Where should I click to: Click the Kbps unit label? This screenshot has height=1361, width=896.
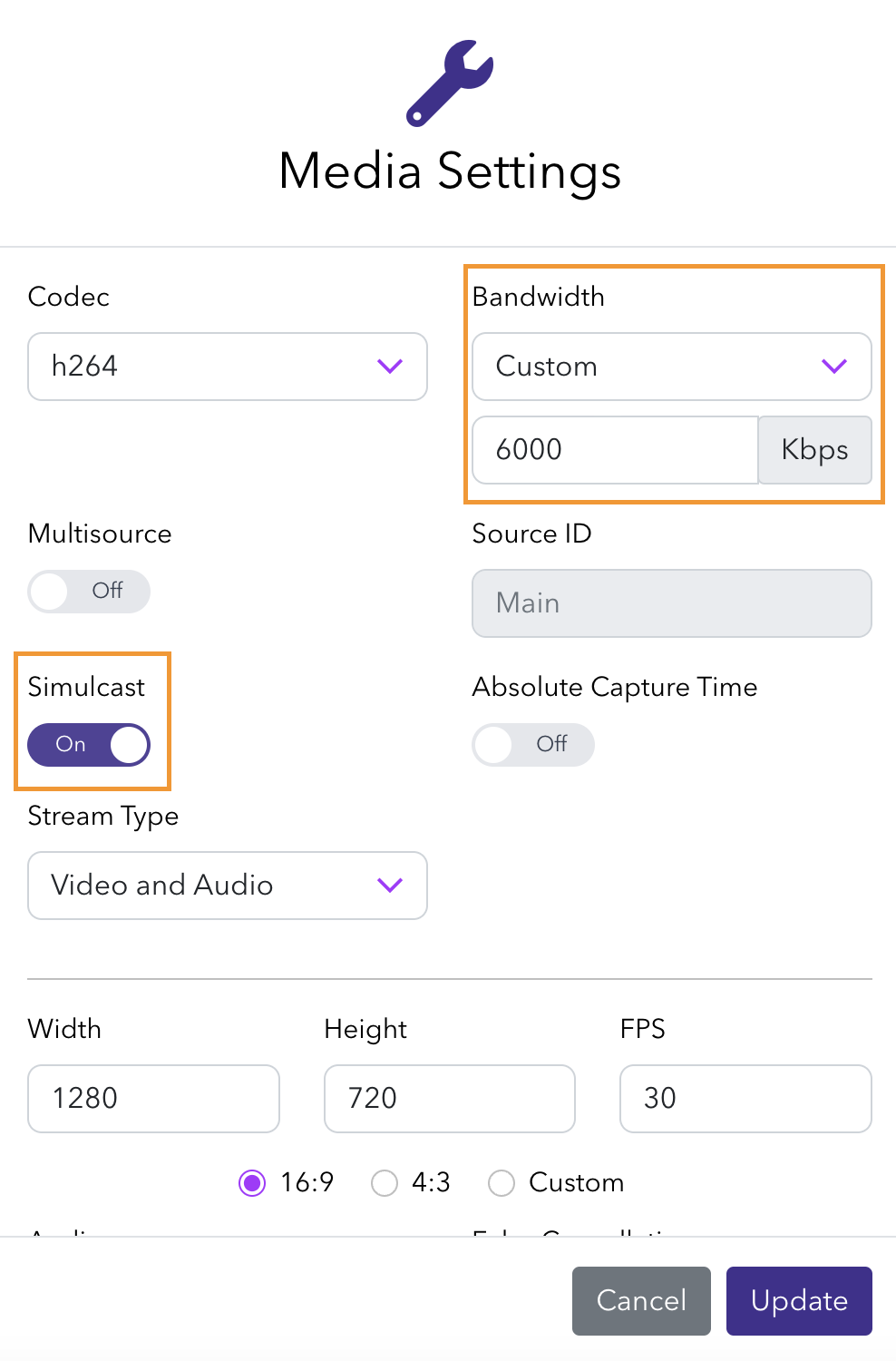pyautogui.click(x=814, y=450)
